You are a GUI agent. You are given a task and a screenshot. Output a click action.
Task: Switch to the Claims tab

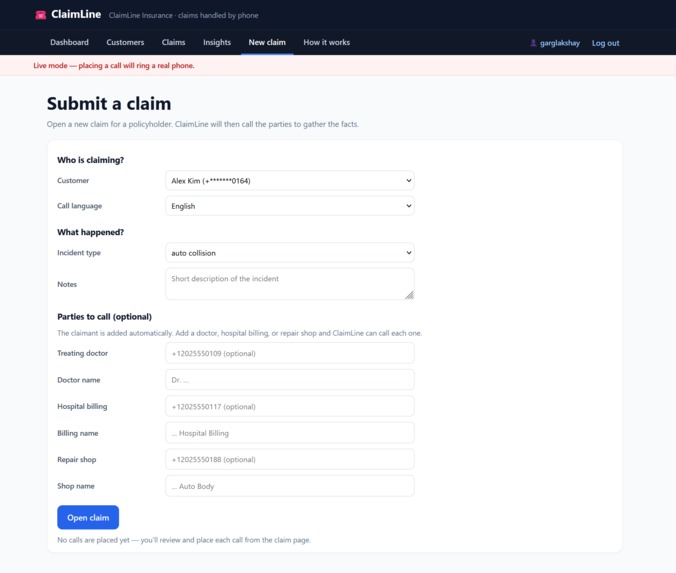(173, 42)
